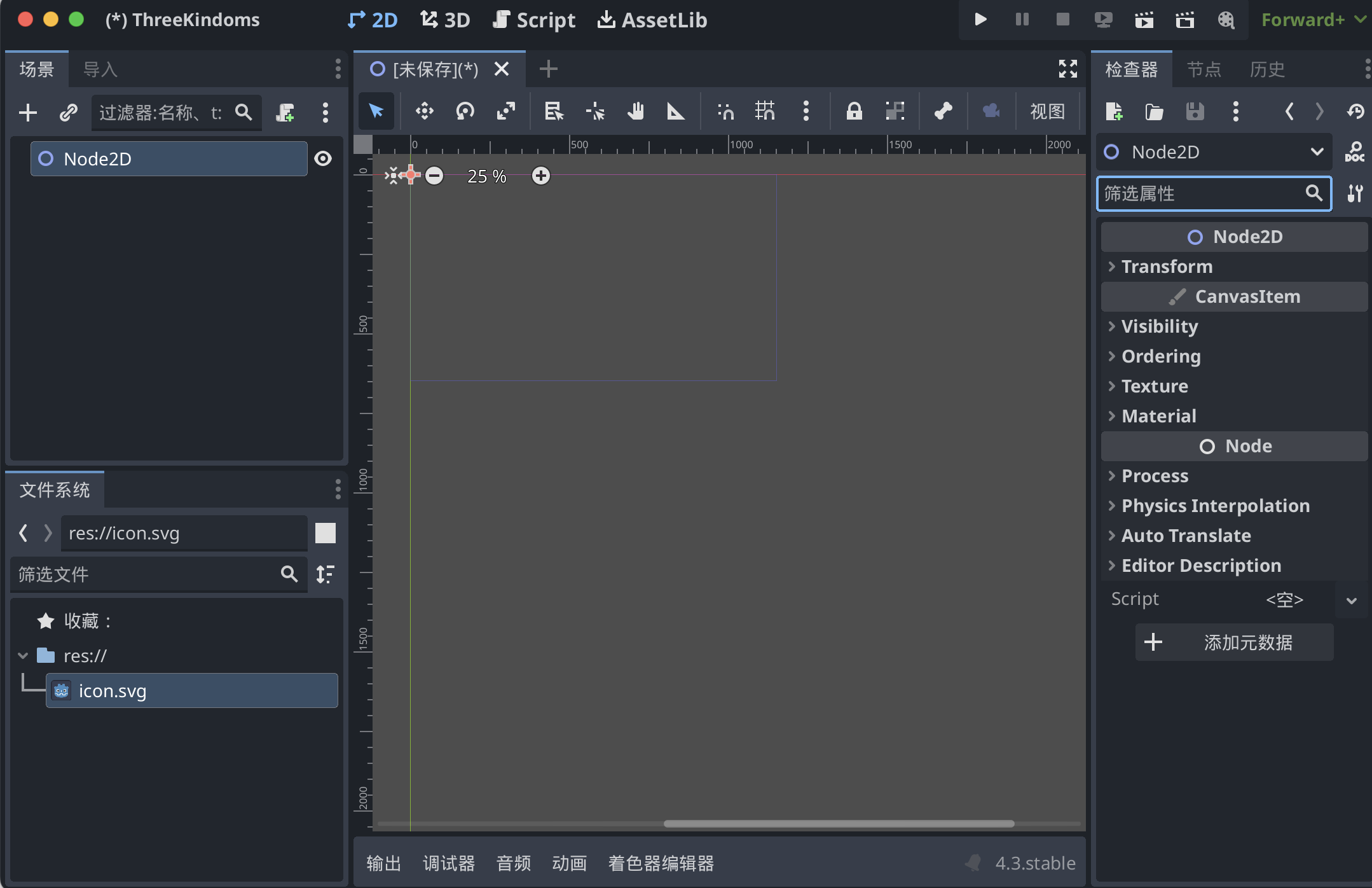Viewport: 1372px width, 888px height.
Task: Select the Scale Mode tool
Action: click(506, 111)
